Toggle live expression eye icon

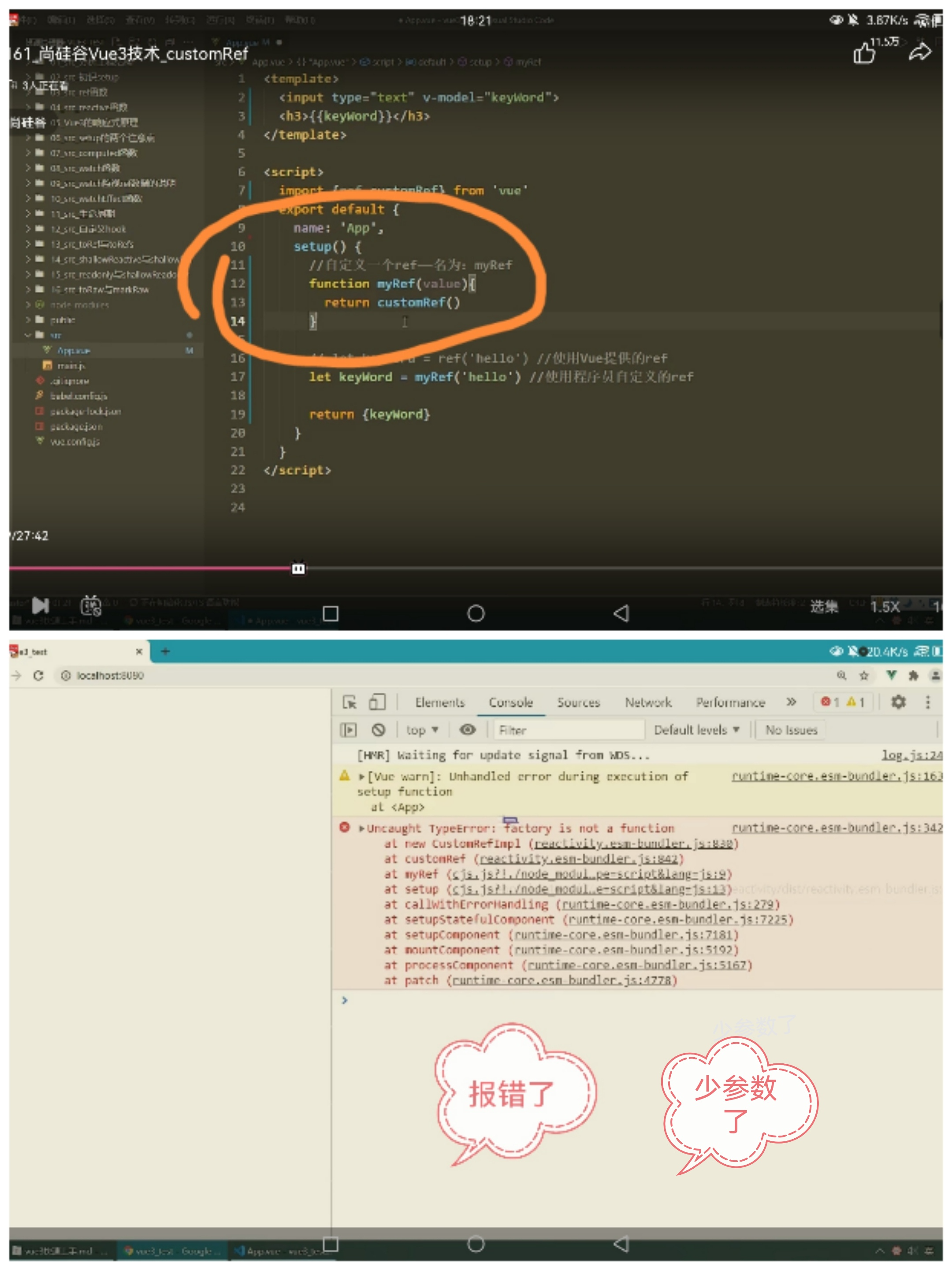tap(467, 730)
